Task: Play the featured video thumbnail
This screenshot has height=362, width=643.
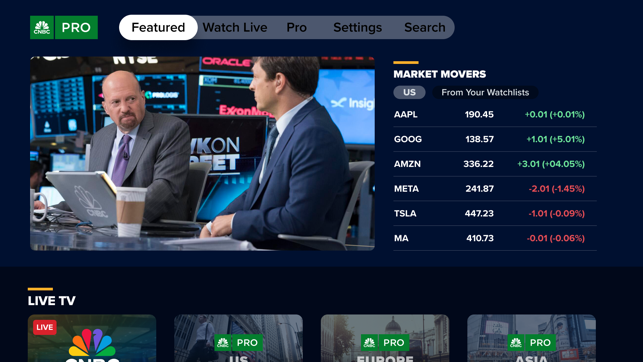Action: point(203,153)
